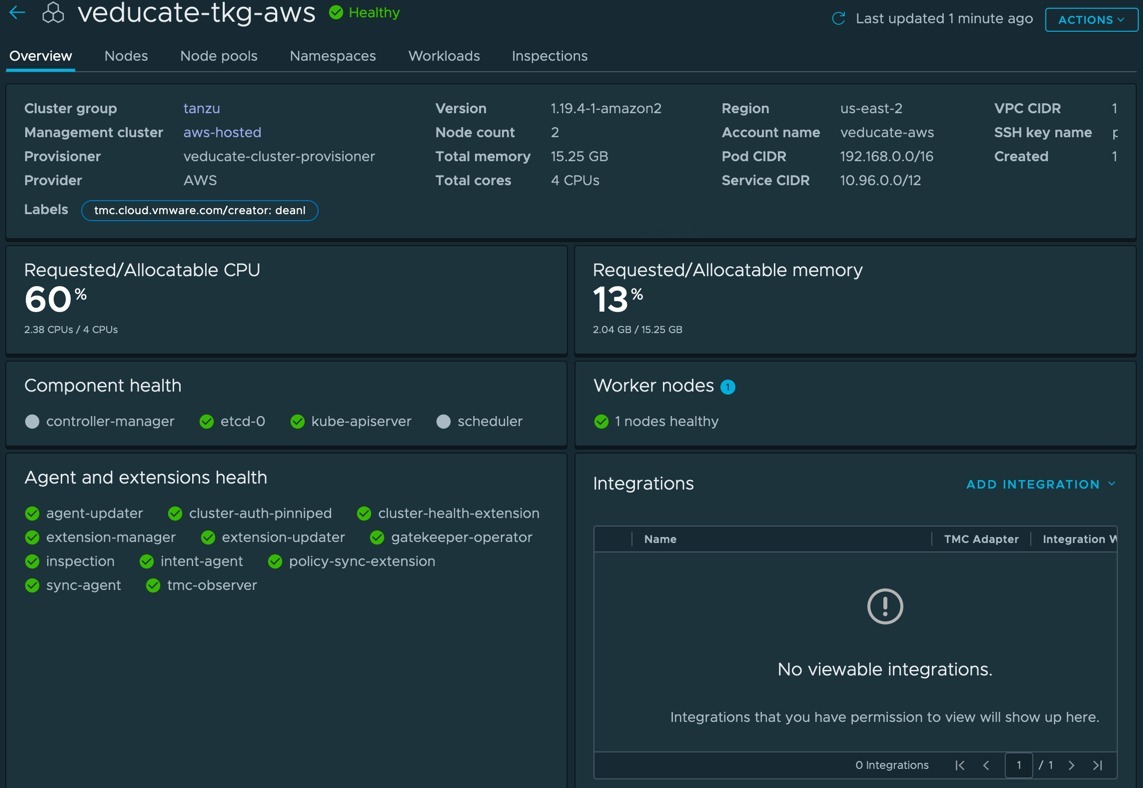Go to previous integrations page
Screen dimensions: 1143x788
pos(986,765)
